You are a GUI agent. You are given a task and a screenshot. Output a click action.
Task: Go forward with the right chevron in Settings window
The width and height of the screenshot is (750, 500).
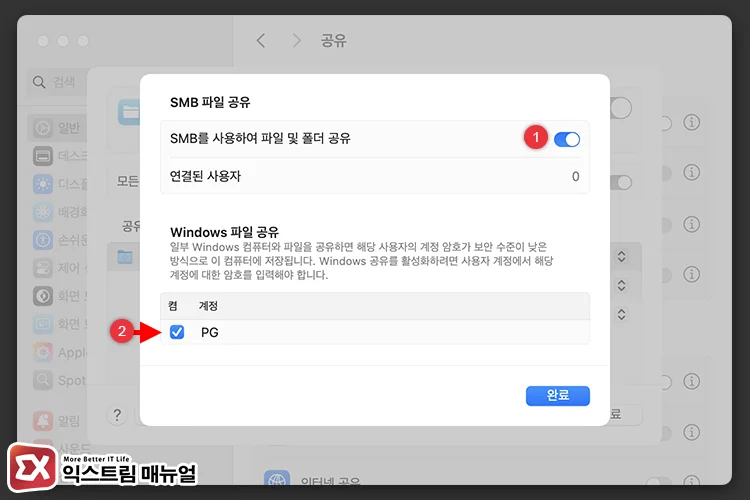tap(297, 40)
